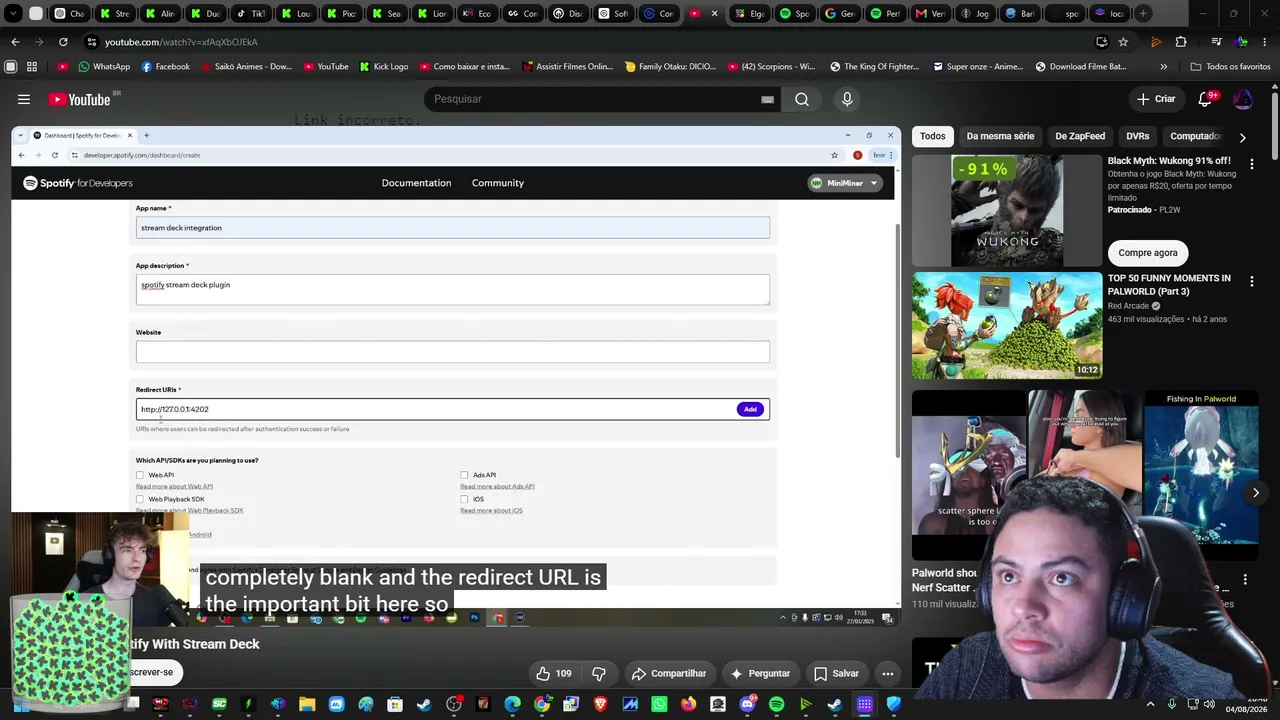
Task: Open the Criar create menu
Action: (x=1156, y=99)
